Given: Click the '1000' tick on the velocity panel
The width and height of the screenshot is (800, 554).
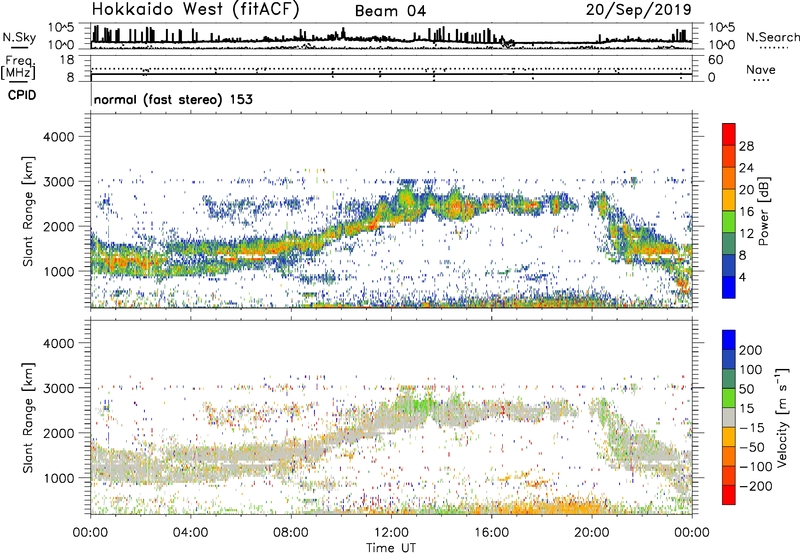Looking at the screenshot, I should 59,478.
